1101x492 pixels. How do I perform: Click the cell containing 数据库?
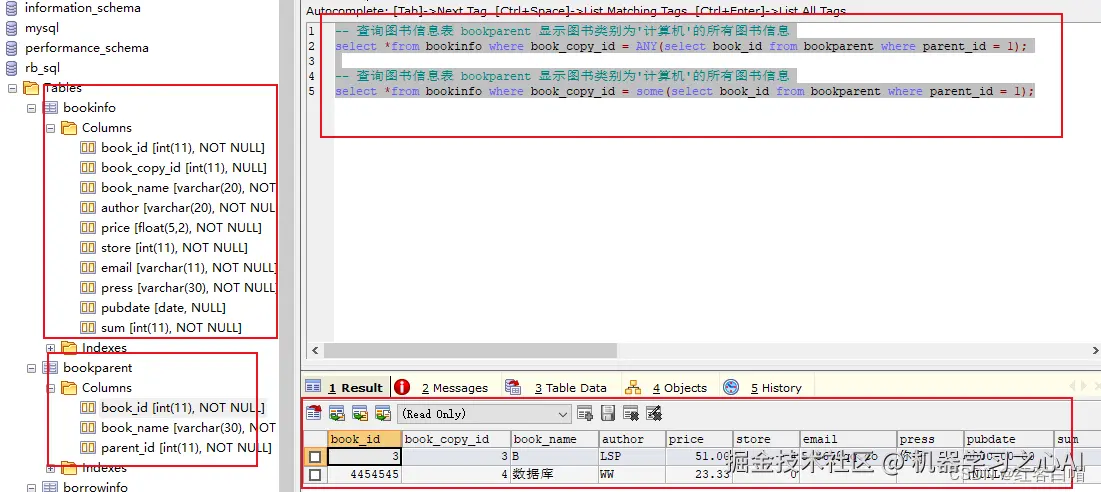554,474
